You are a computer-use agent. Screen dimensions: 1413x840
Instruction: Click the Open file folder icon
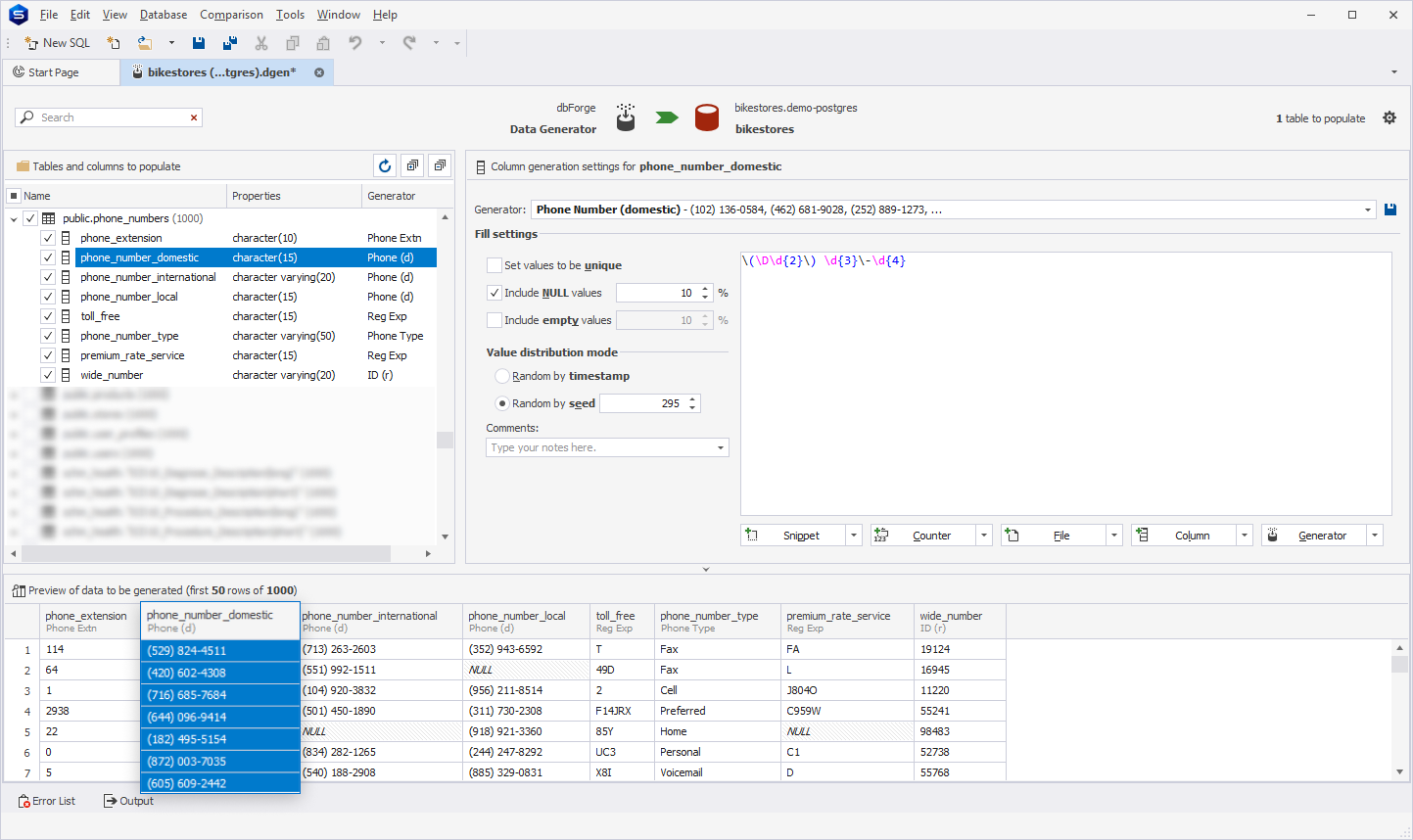click(x=145, y=43)
